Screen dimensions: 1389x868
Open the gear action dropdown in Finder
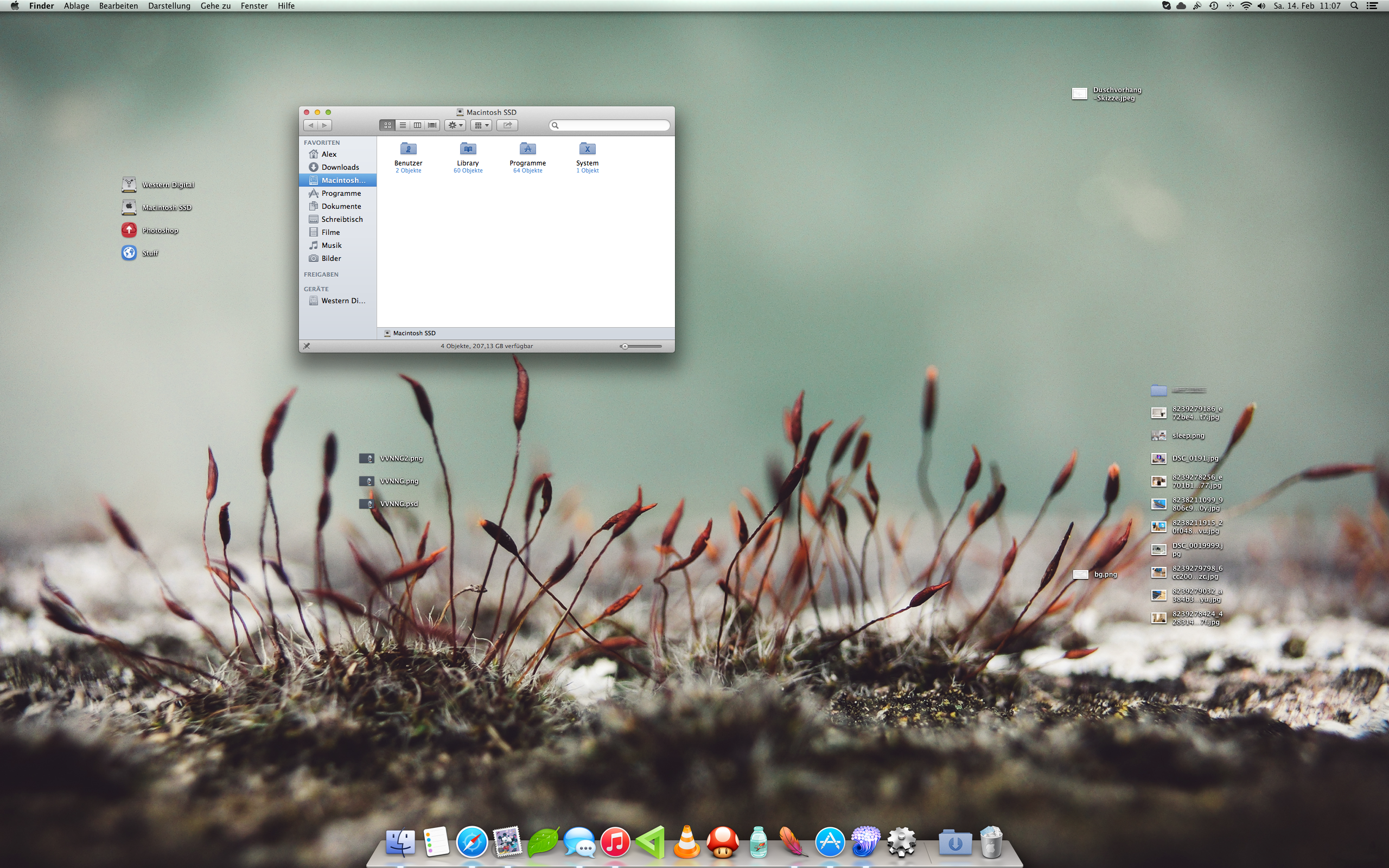click(455, 125)
